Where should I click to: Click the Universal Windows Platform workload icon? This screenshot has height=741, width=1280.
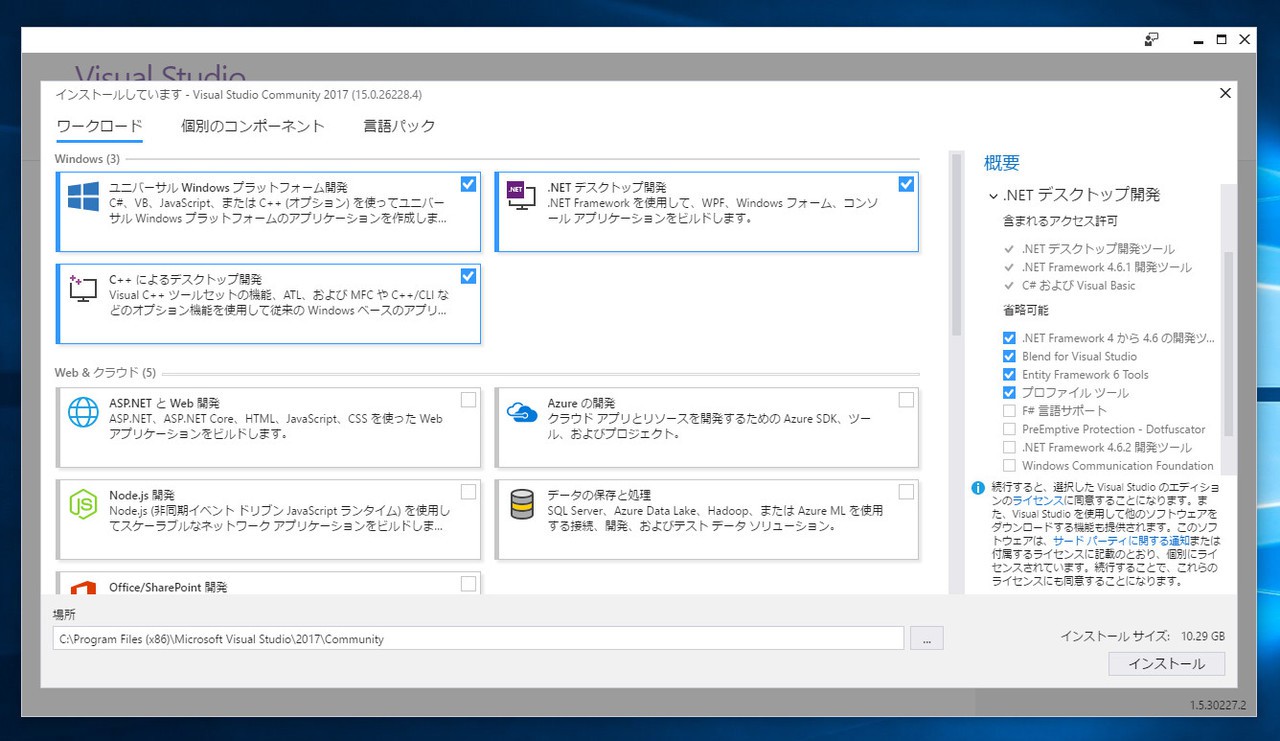pos(83,196)
